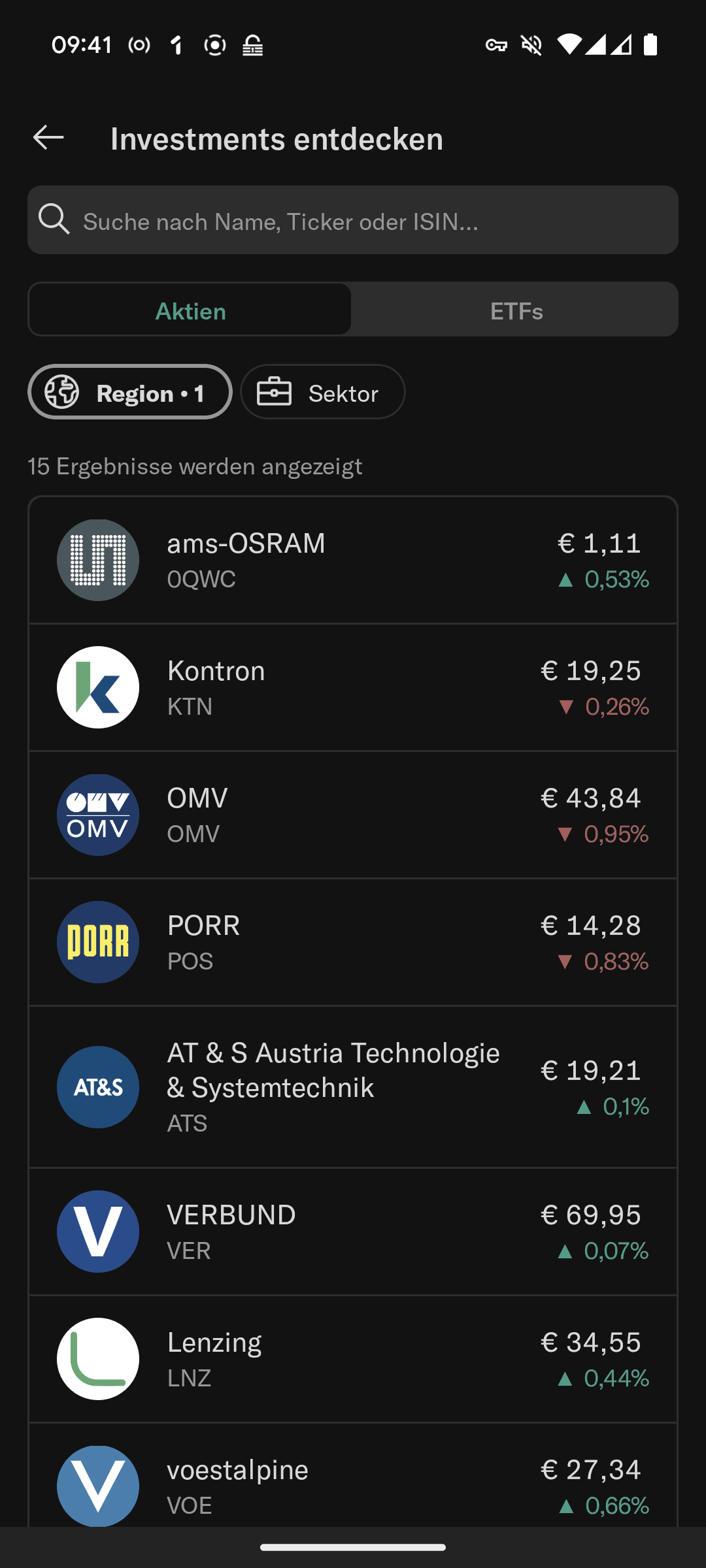Tap the AT&S logo icon
The image size is (706, 1568).
click(98, 1087)
